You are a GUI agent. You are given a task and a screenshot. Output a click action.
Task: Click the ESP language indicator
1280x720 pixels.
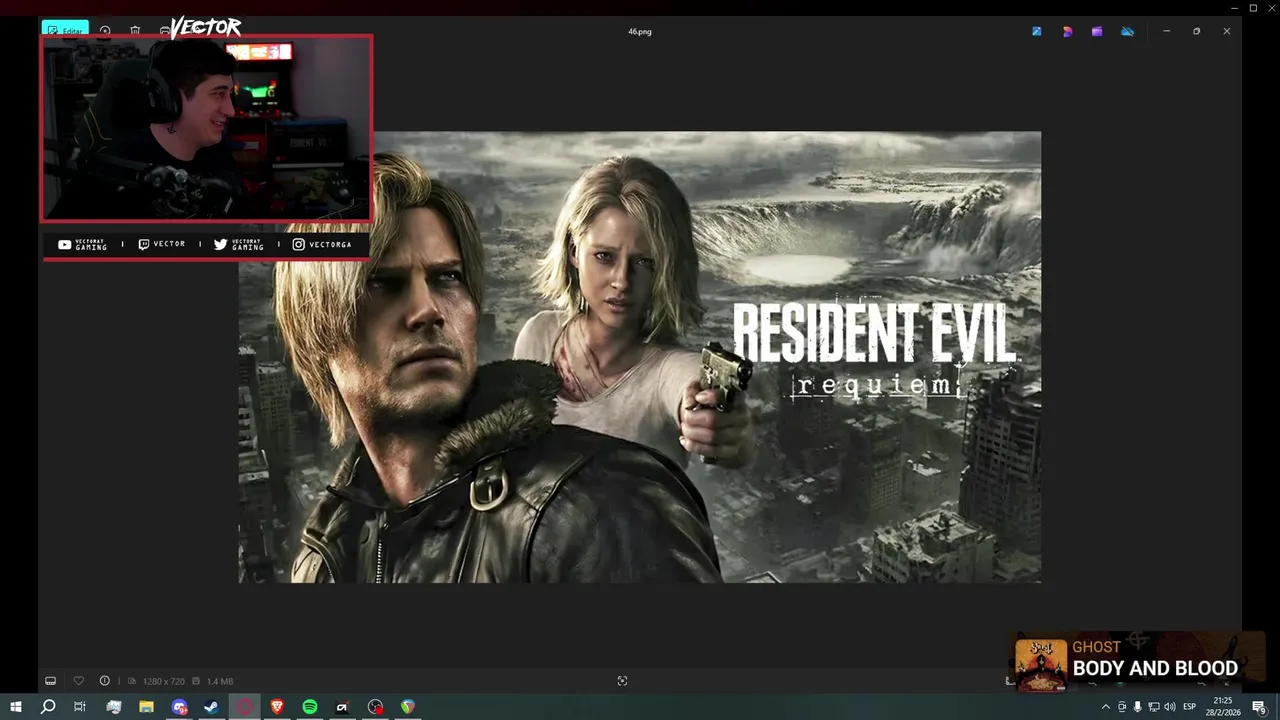tap(1189, 707)
